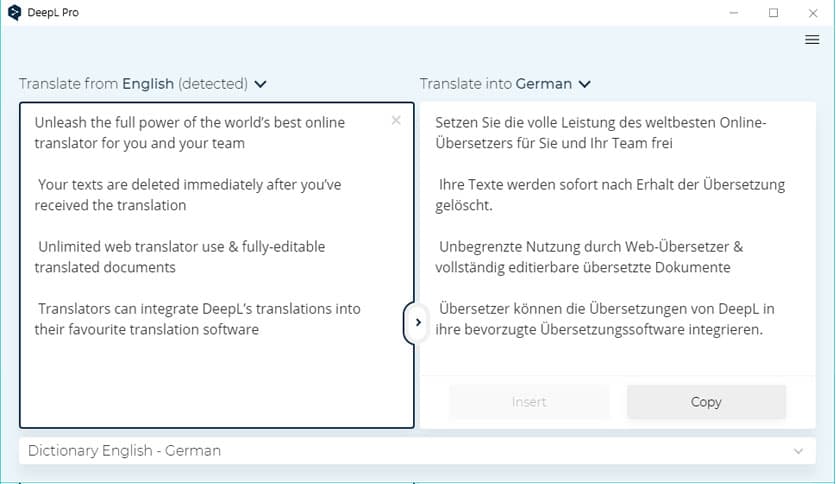Open the Translate into German language dropdown
This screenshot has height=484, width=836.
pos(505,84)
